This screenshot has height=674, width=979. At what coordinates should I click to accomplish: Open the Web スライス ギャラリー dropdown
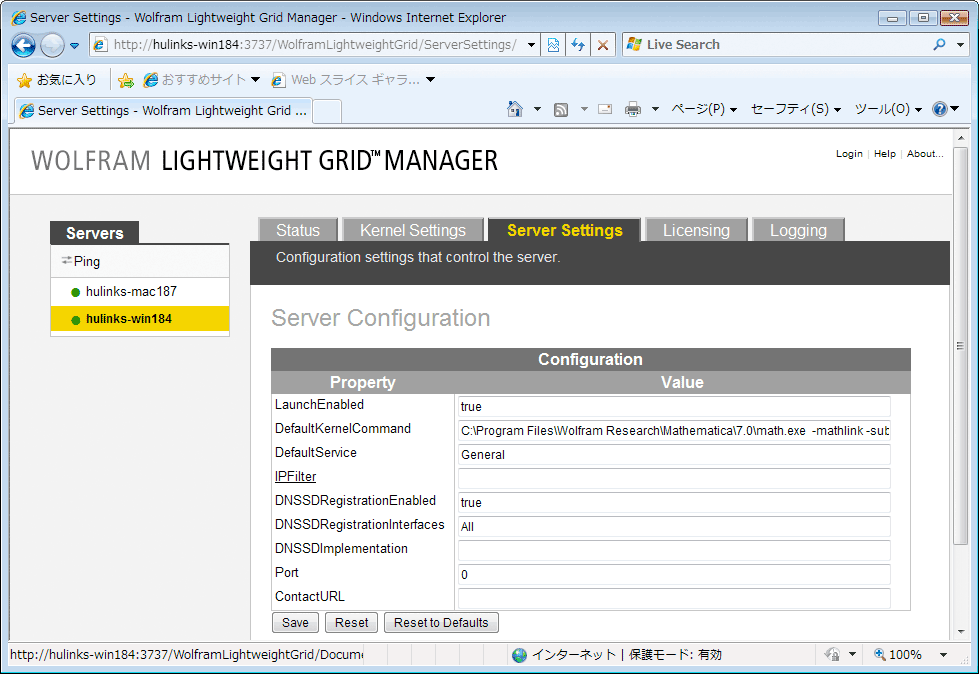[353, 80]
